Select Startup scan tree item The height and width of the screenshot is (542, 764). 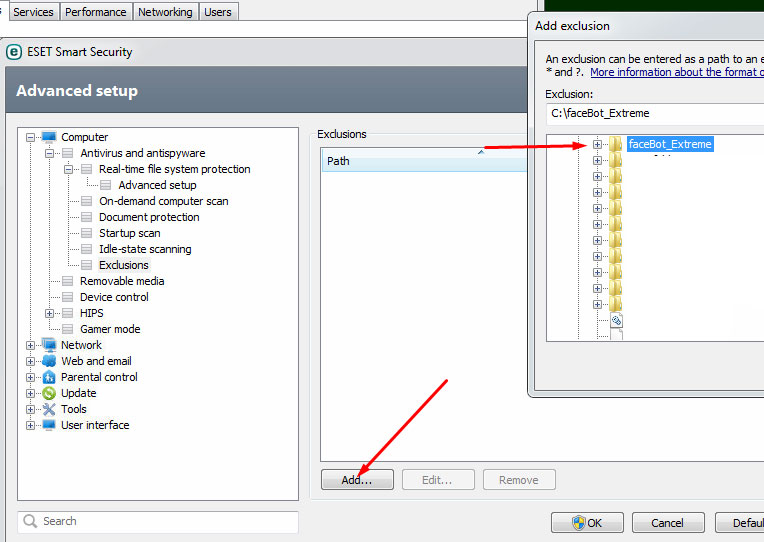pos(130,233)
